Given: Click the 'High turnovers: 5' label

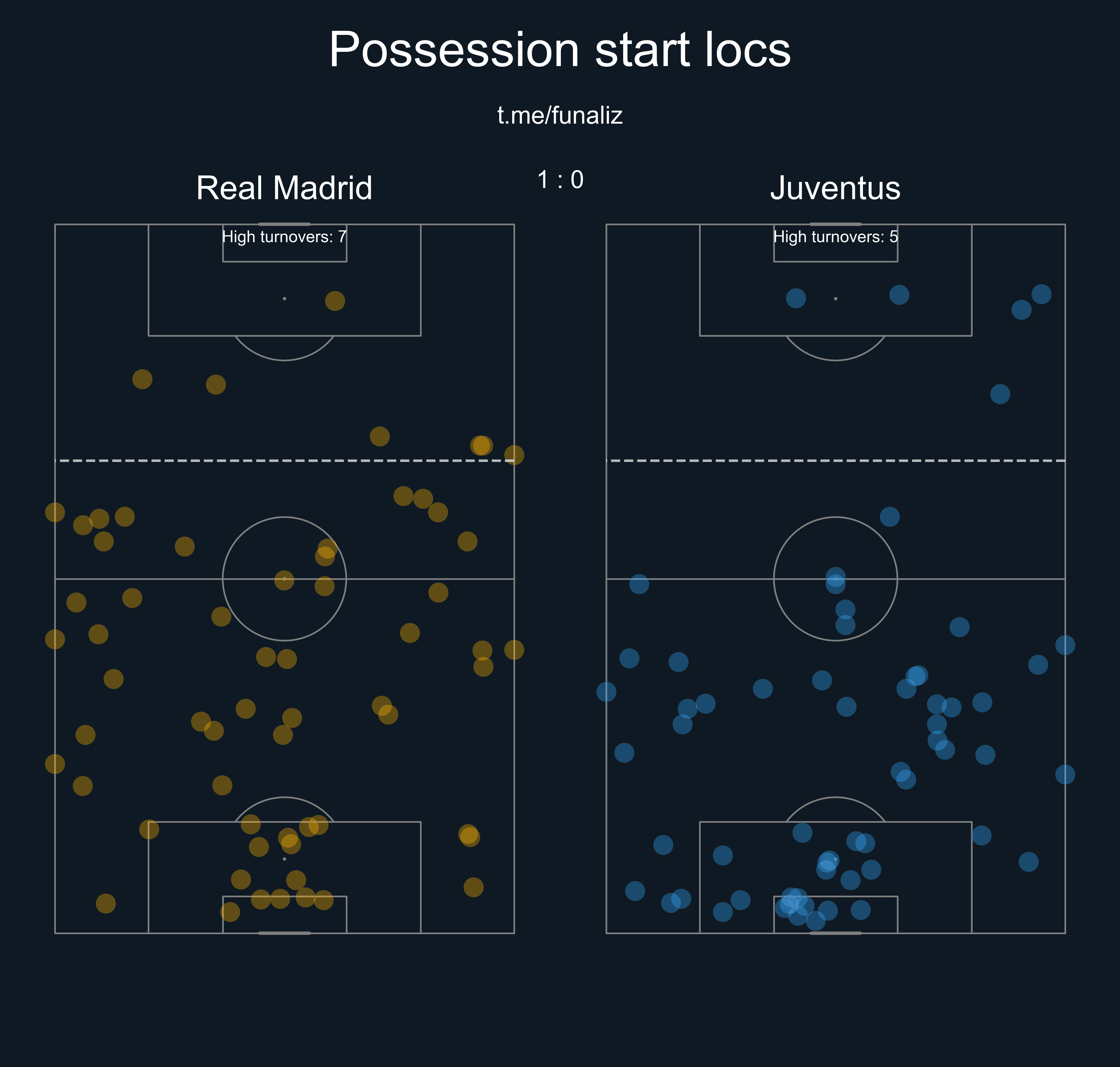Looking at the screenshot, I should 835,237.
